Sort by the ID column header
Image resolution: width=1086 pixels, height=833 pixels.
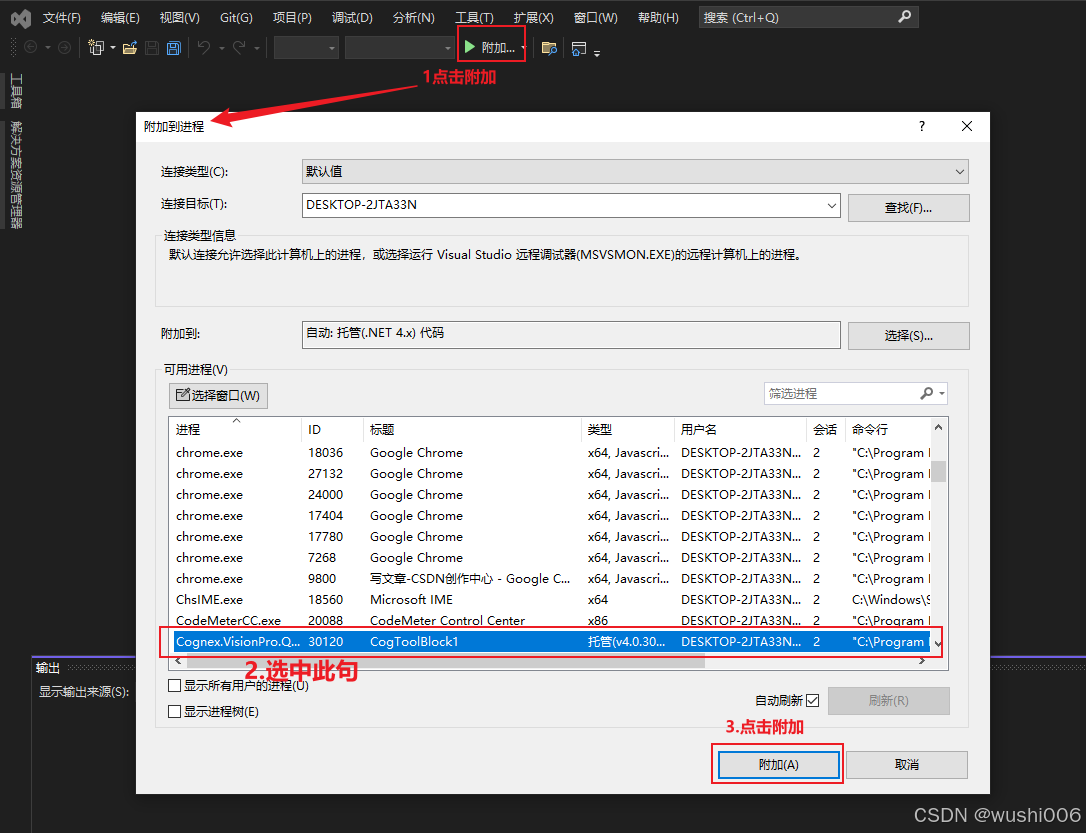(332, 429)
